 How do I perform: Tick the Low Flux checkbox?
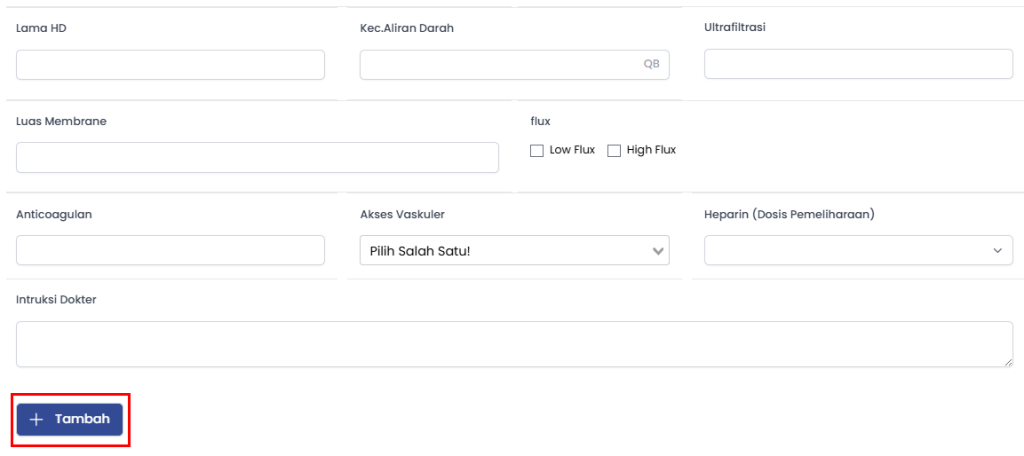537,150
